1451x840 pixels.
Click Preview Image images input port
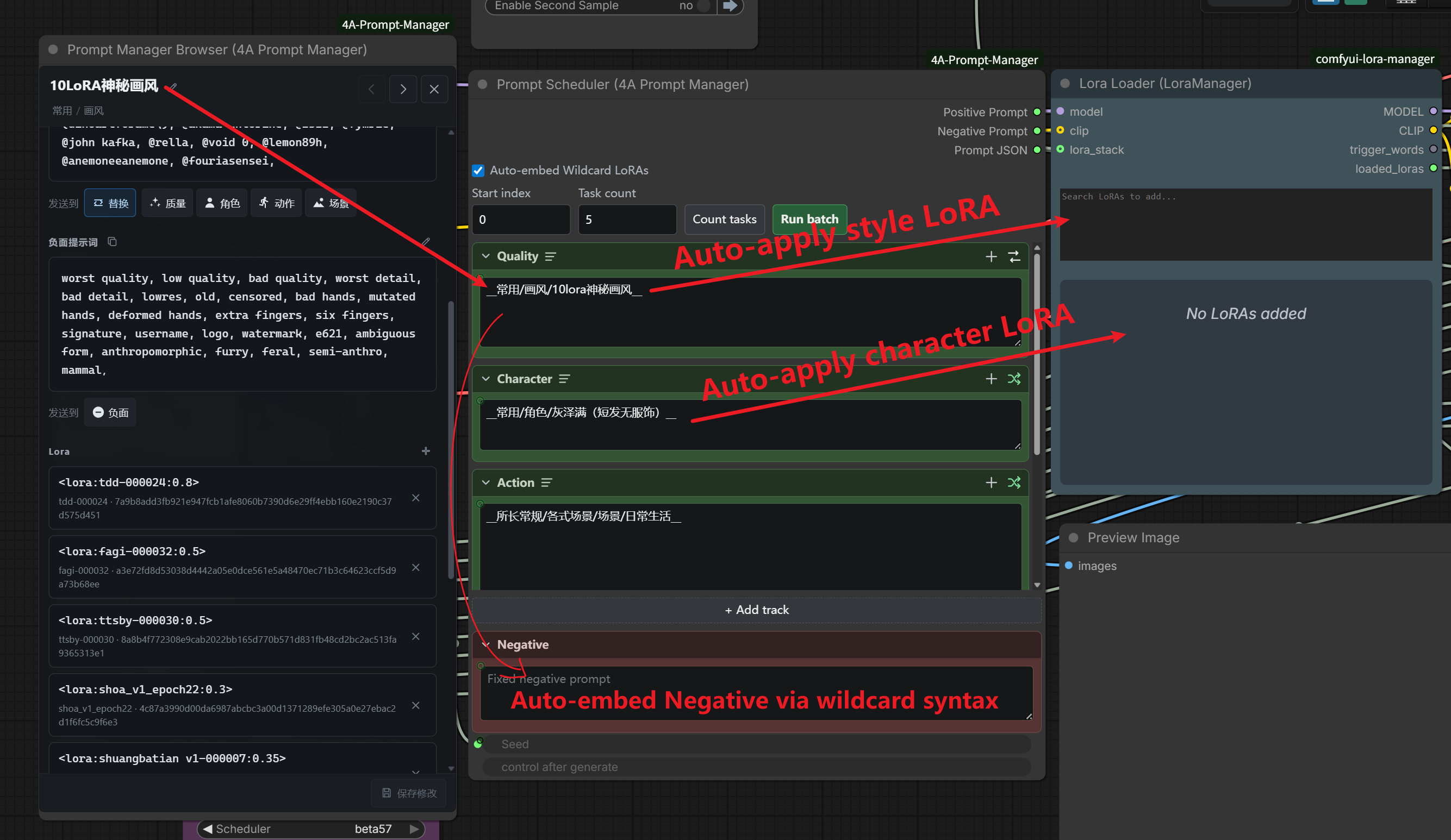click(x=1069, y=566)
